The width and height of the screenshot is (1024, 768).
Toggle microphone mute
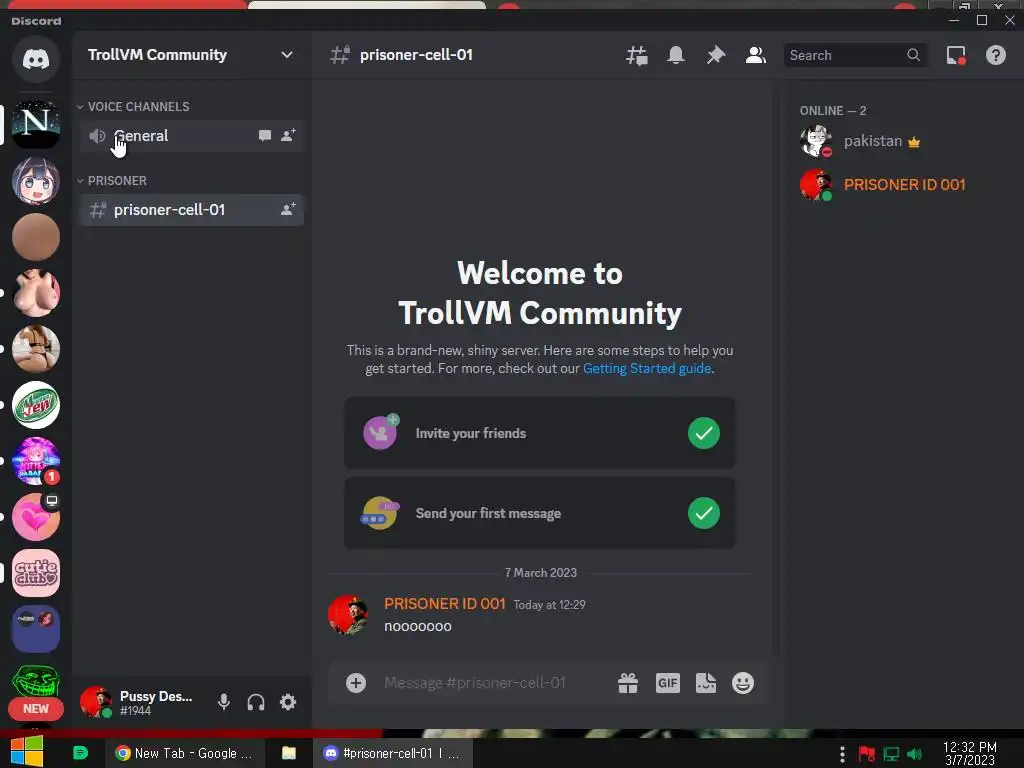tap(223, 702)
